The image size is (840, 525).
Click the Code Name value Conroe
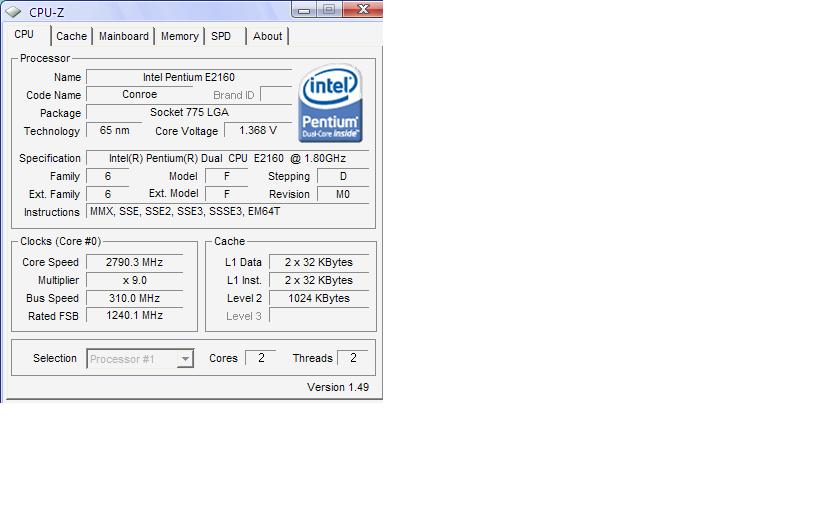coord(139,94)
